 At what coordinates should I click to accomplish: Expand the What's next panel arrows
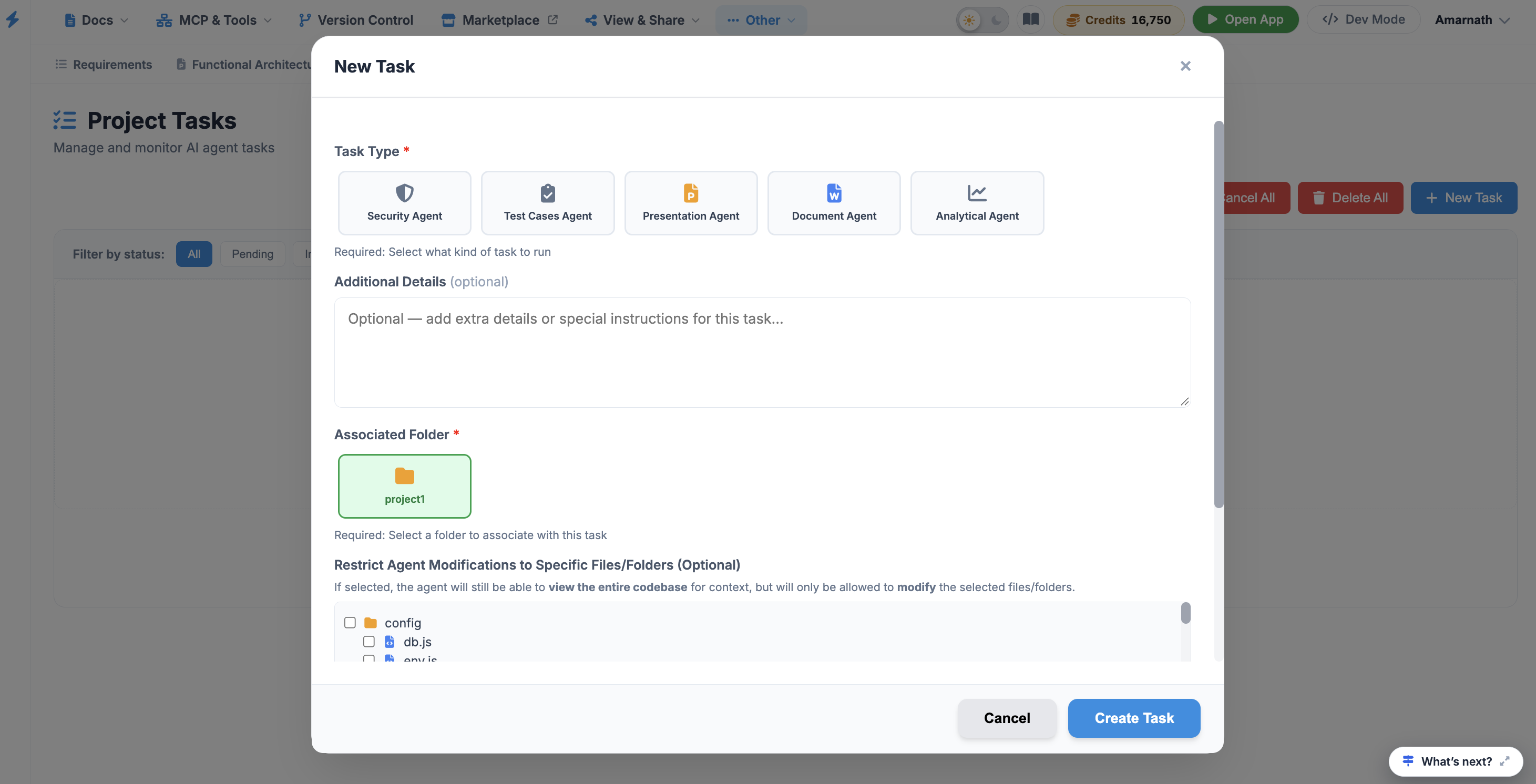1504,761
